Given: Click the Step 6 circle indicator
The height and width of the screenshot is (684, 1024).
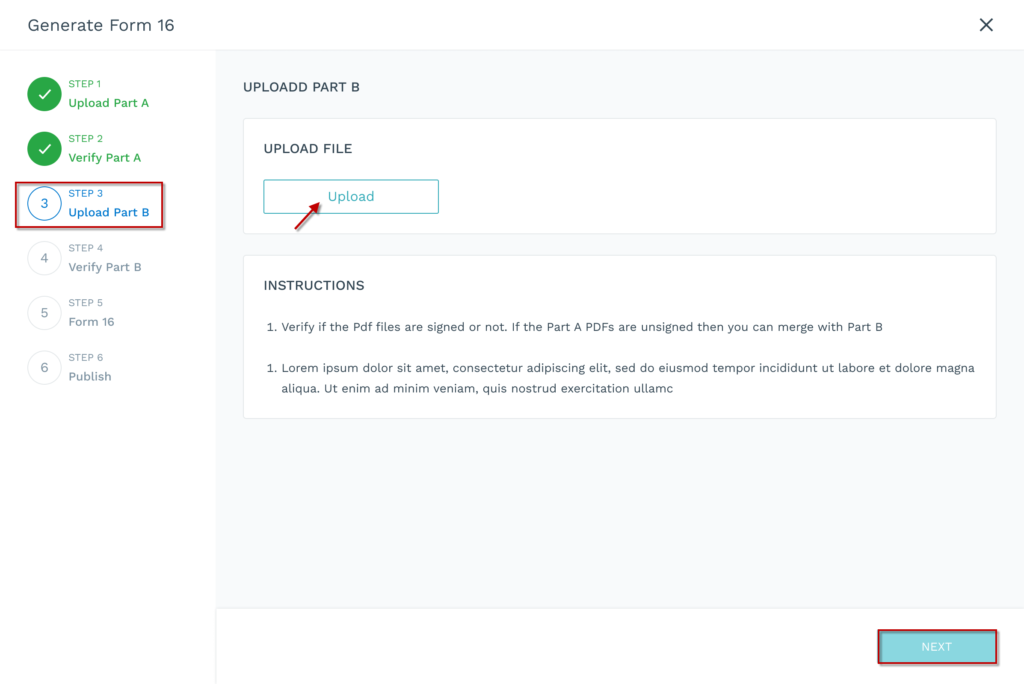Looking at the screenshot, I should click(x=44, y=367).
